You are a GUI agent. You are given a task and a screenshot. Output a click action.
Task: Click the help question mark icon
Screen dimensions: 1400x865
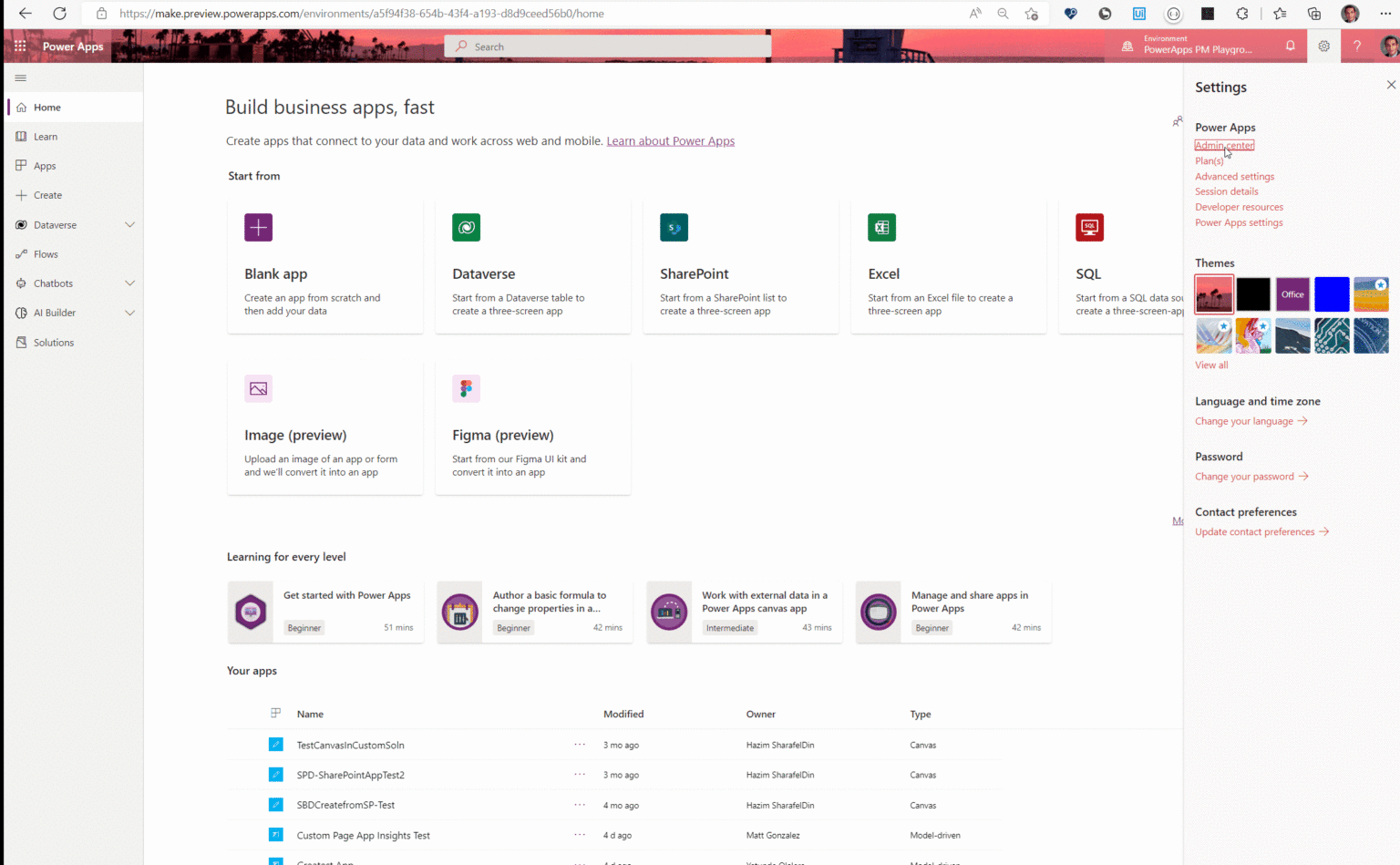click(x=1357, y=46)
